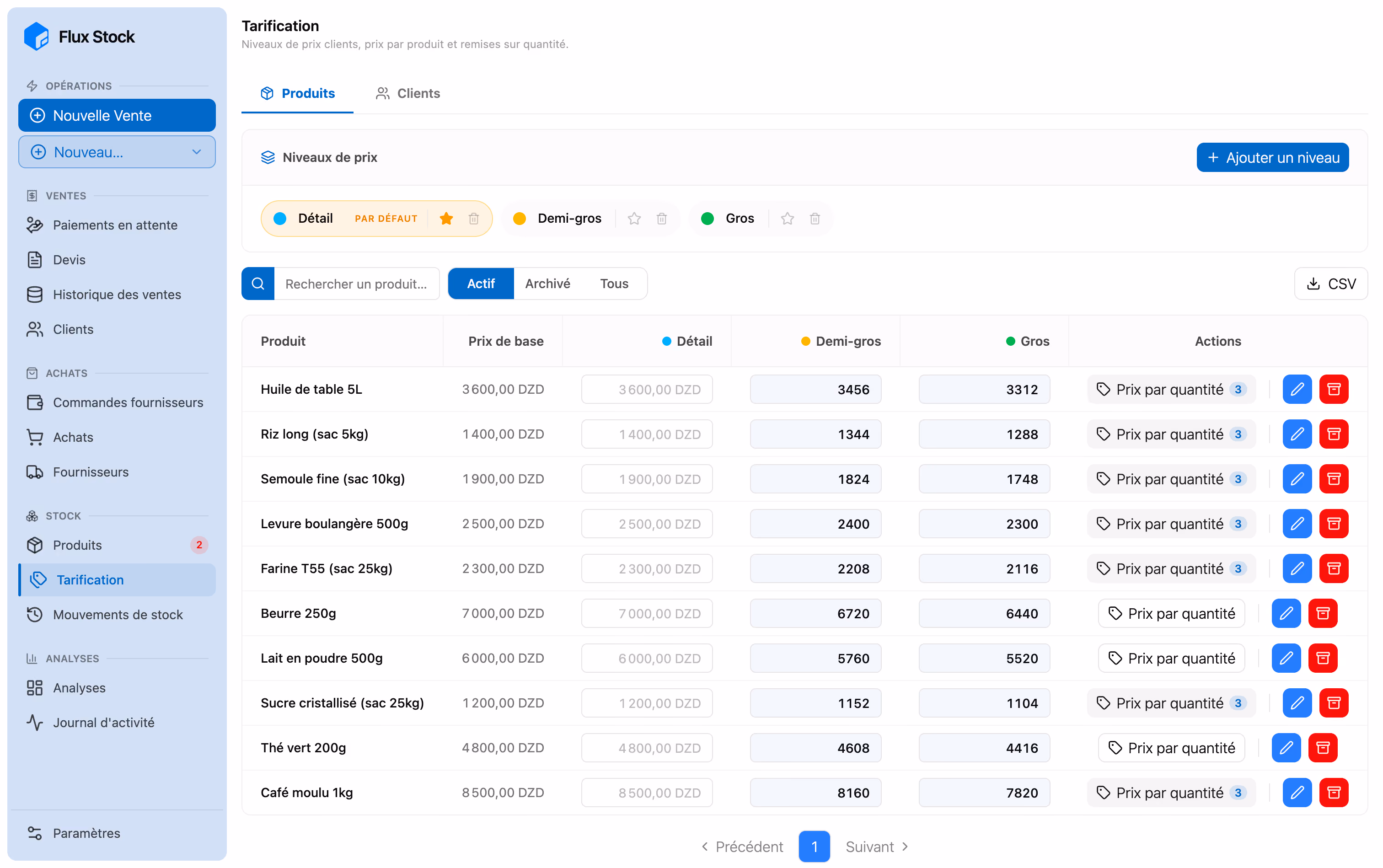Expand the Nouveau... dropdown
The width and height of the screenshot is (1383, 868).
(117, 152)
